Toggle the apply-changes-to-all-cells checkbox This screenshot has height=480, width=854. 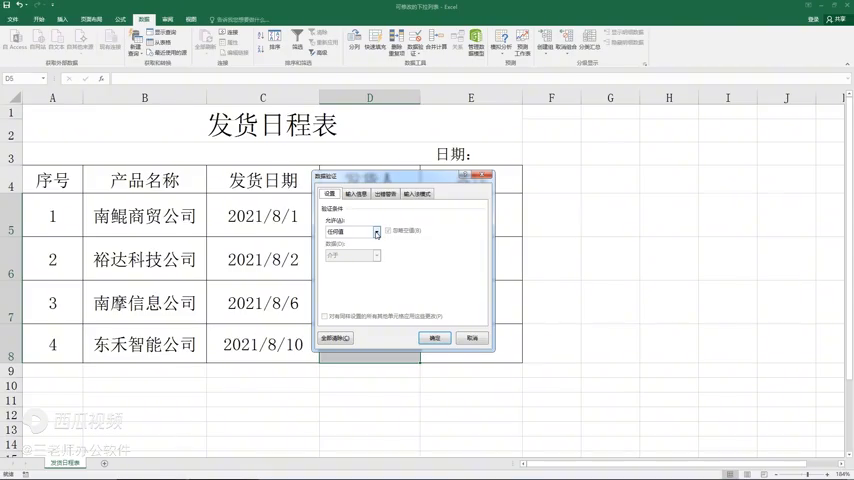[x=325, y=316]
